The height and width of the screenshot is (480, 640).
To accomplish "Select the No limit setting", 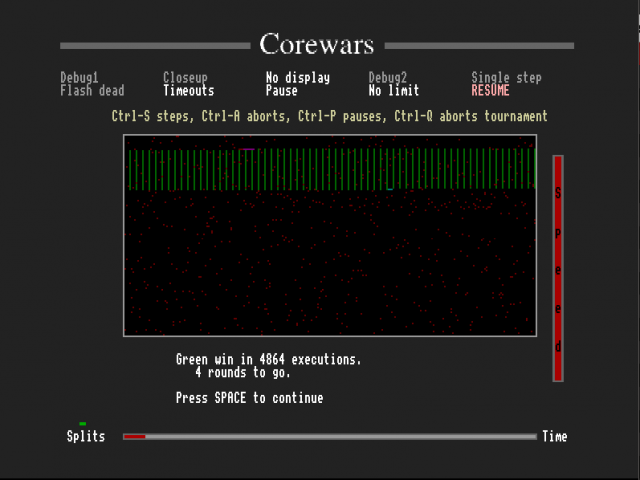I will pyautogui.click(x=394, y=91).
